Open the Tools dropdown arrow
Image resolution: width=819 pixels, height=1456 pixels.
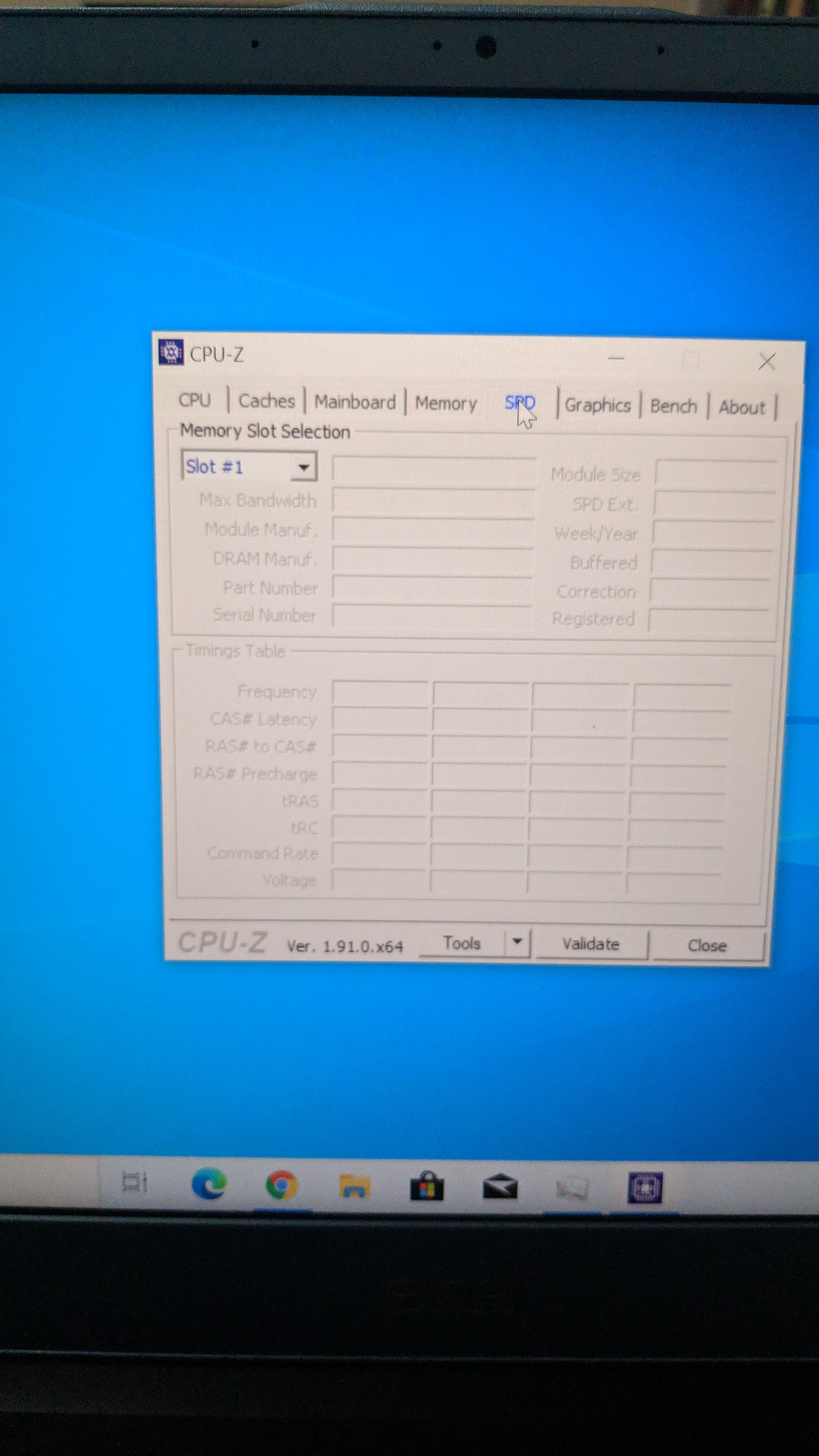click(x=517, y=942)
